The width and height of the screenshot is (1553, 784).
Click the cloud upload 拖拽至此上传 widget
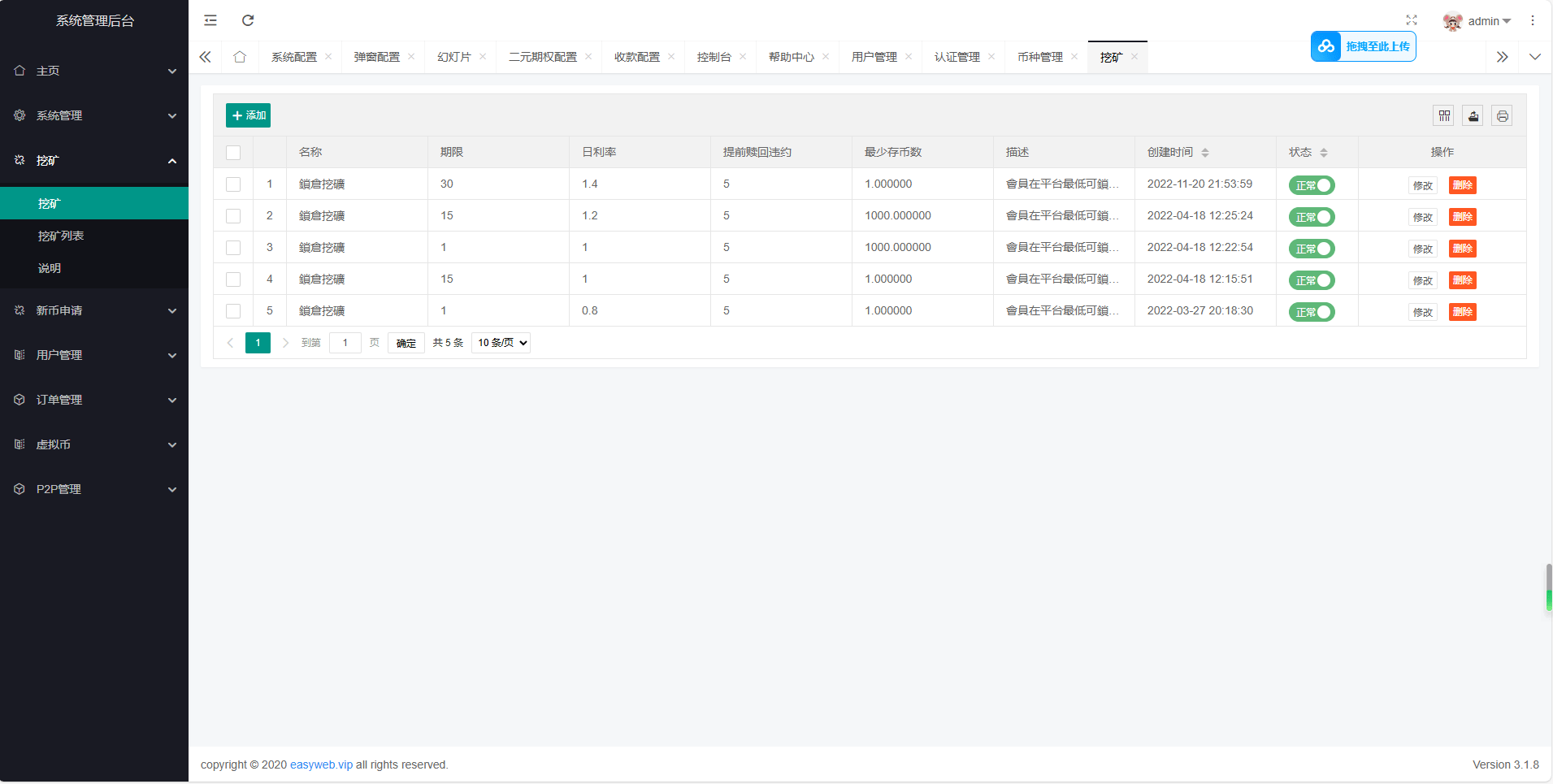coord(1363,46)
